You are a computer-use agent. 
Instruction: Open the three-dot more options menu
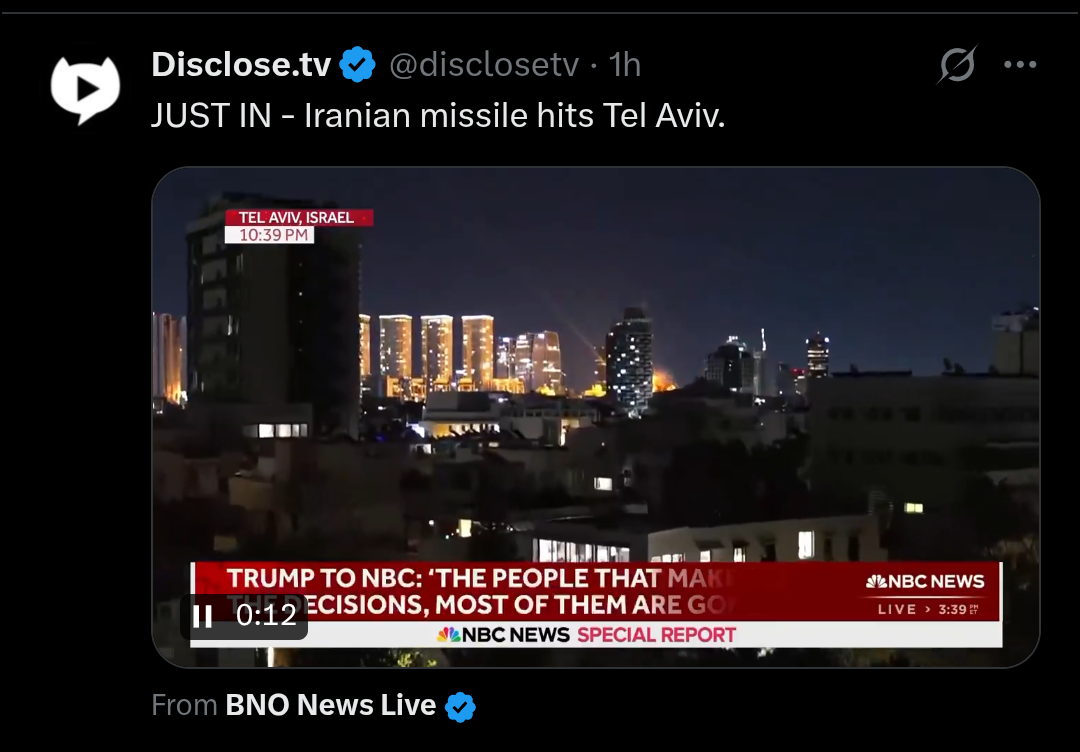(x=1019, y=64)
